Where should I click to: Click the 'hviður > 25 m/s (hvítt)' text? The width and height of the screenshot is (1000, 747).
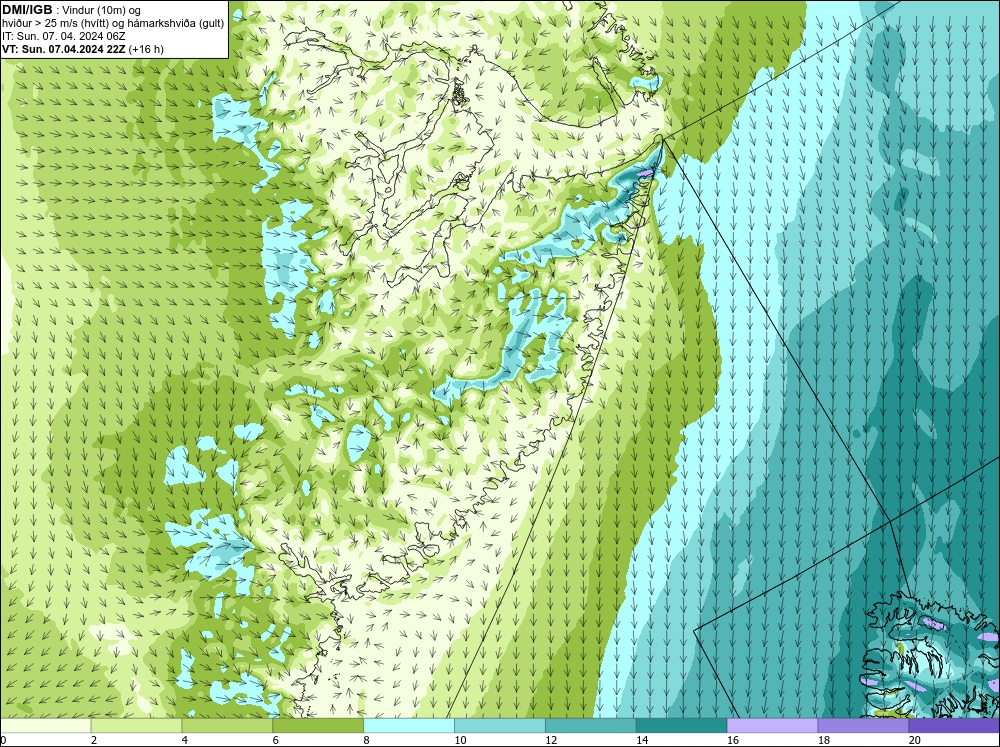pos(55,24)
